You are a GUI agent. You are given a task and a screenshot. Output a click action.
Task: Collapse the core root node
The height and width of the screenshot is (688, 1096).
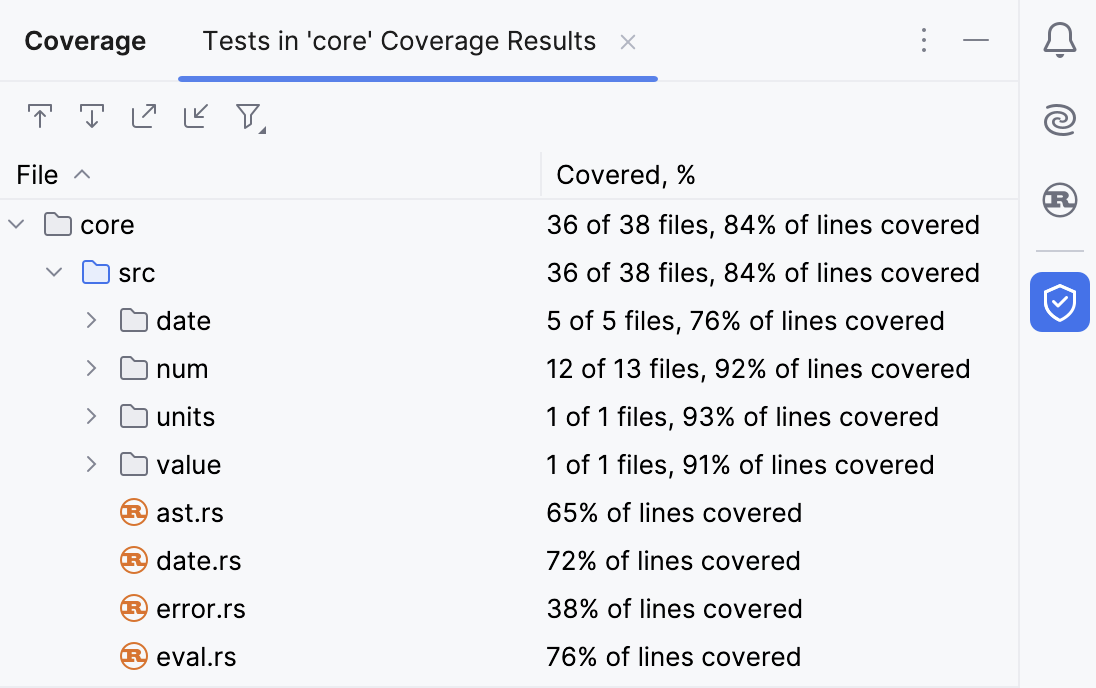(x=15, y=224)
